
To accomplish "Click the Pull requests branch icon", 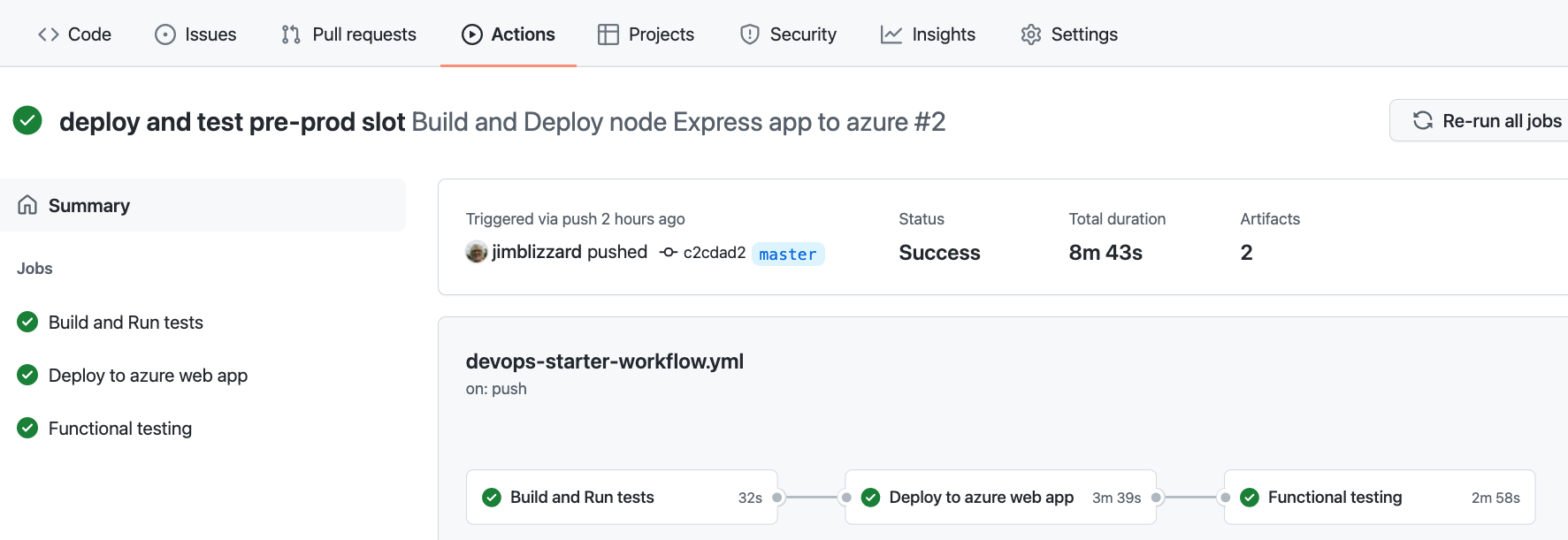I will 291,34.
